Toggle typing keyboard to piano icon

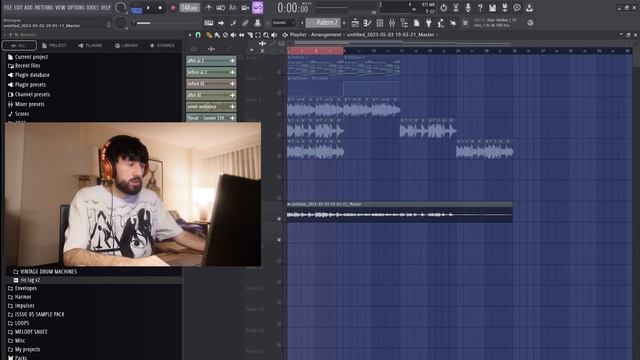click(x=209, y=23)
